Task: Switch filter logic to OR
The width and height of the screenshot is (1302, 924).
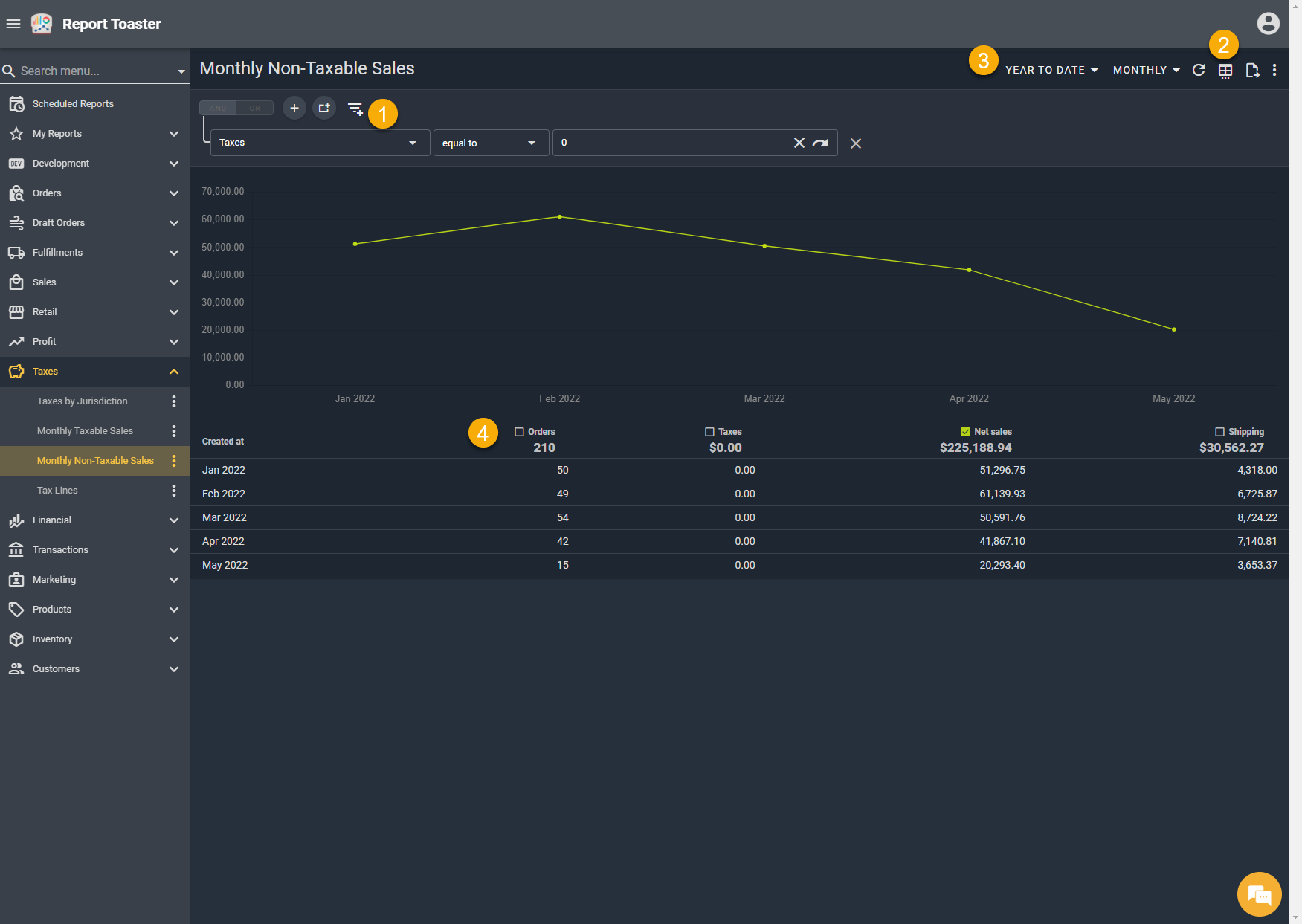Action: point(255,109)
